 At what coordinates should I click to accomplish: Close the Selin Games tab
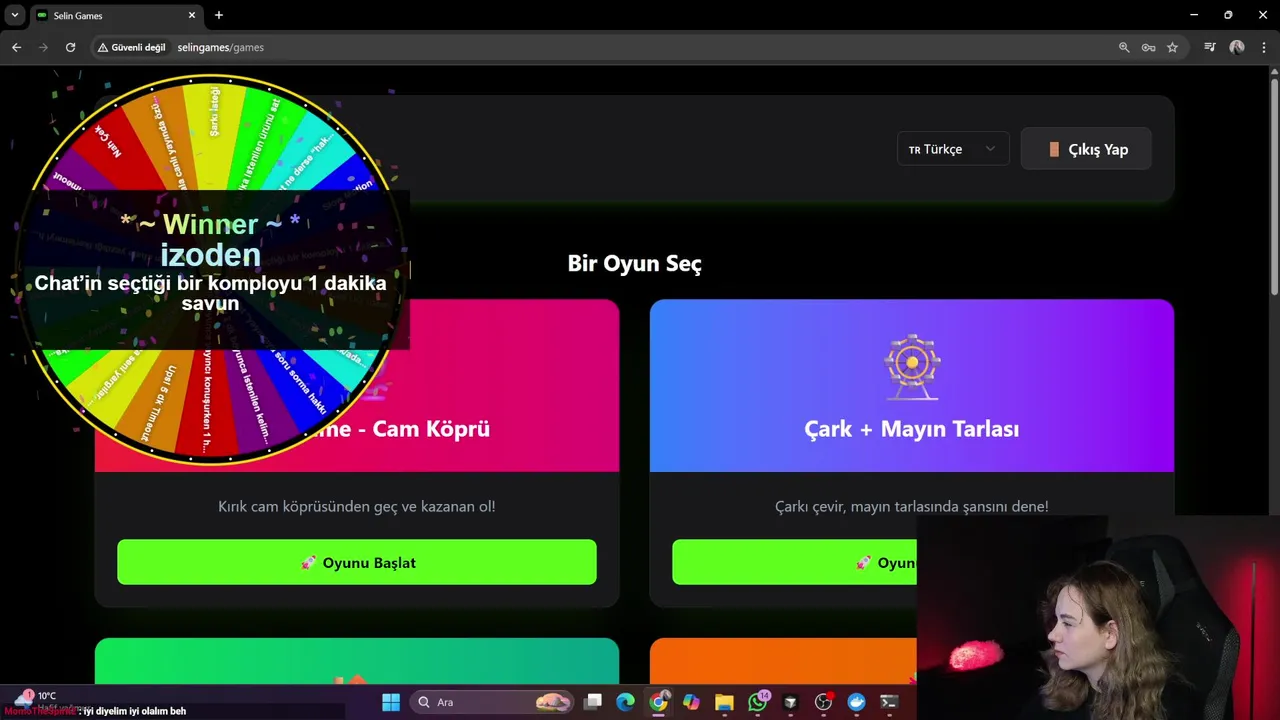[x=192, y=15]
